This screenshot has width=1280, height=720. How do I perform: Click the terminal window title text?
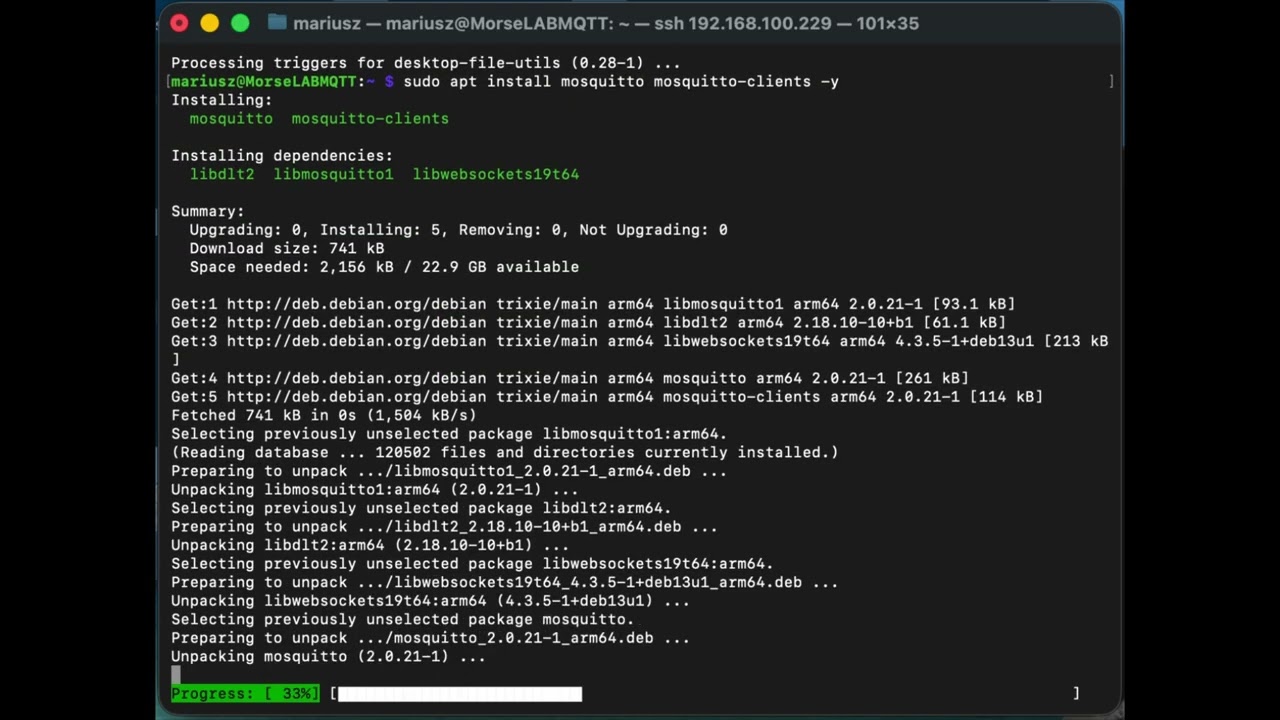click(x=607, y=23)
